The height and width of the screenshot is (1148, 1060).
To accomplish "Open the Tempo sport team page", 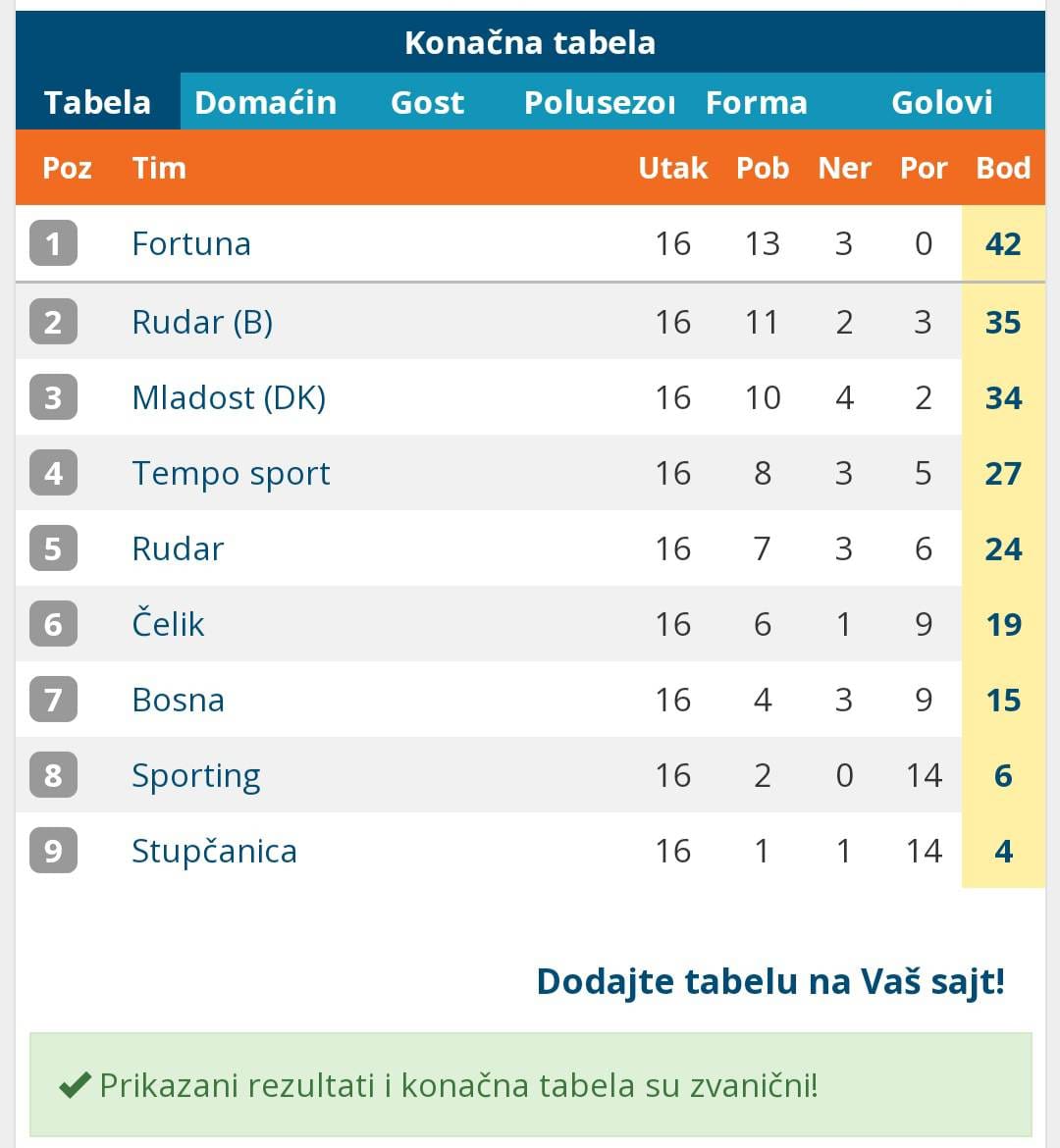I will pyautogui.click(x=231, y=473).
